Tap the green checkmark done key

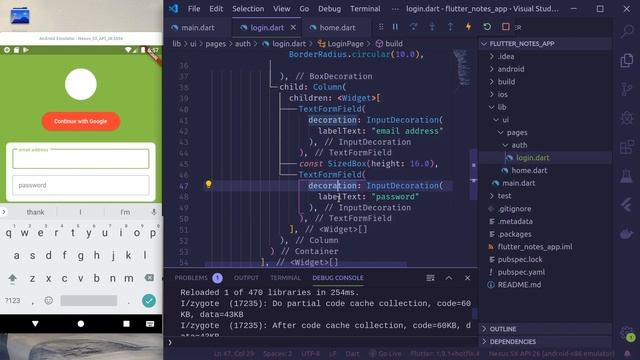click(149, 301)
